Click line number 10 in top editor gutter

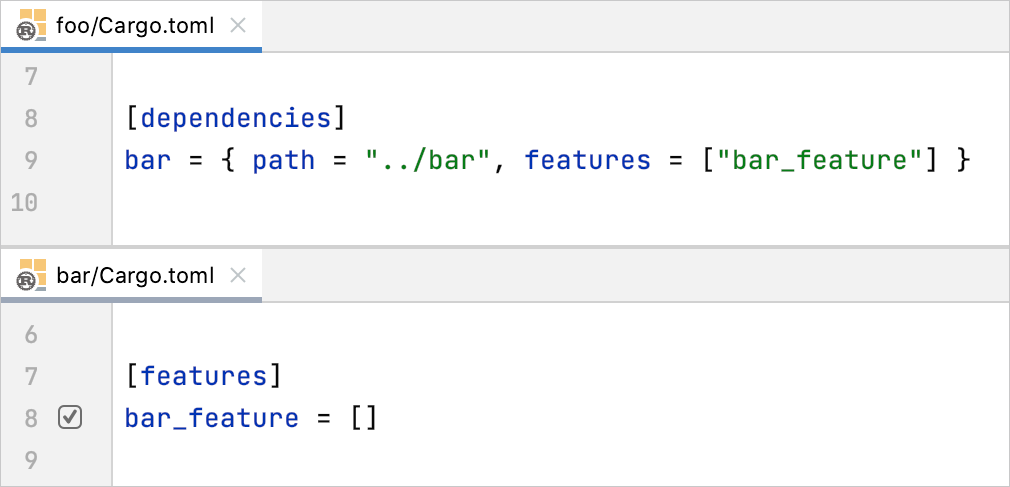click(x=24, y=202)
